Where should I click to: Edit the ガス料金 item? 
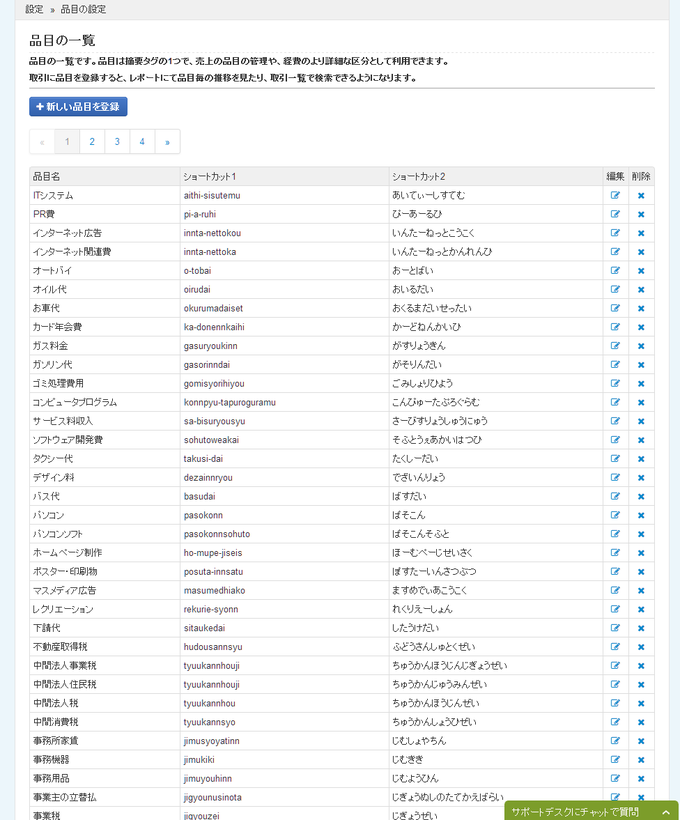pyautogui.click(x=615, y=346)
